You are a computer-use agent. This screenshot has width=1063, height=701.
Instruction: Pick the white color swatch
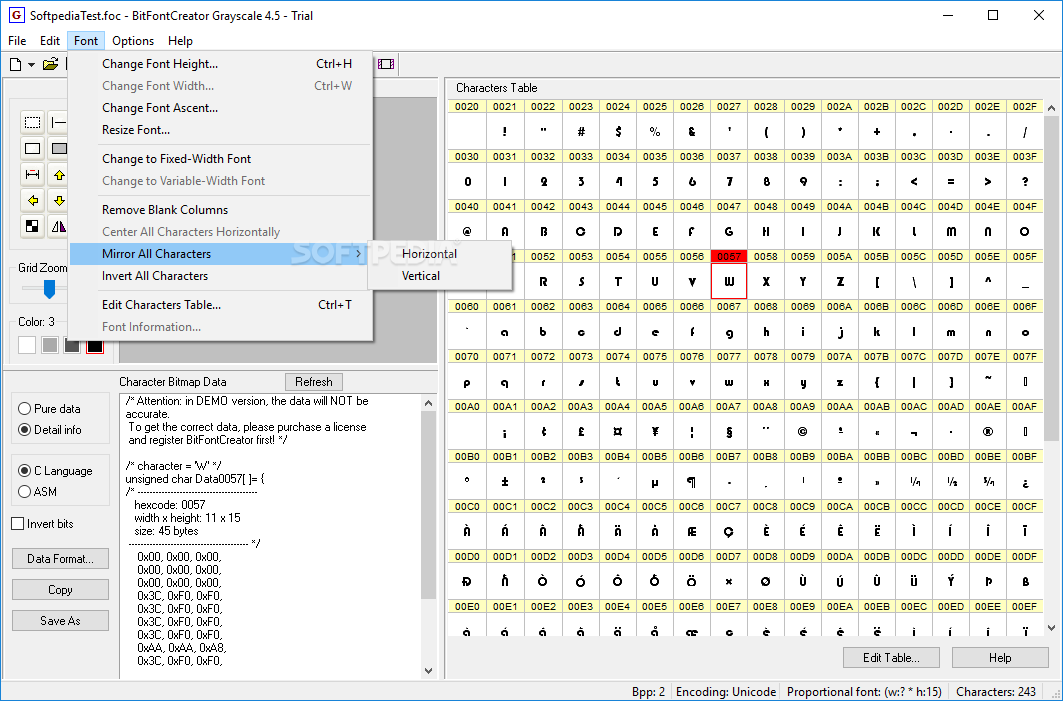coord(27,345)
